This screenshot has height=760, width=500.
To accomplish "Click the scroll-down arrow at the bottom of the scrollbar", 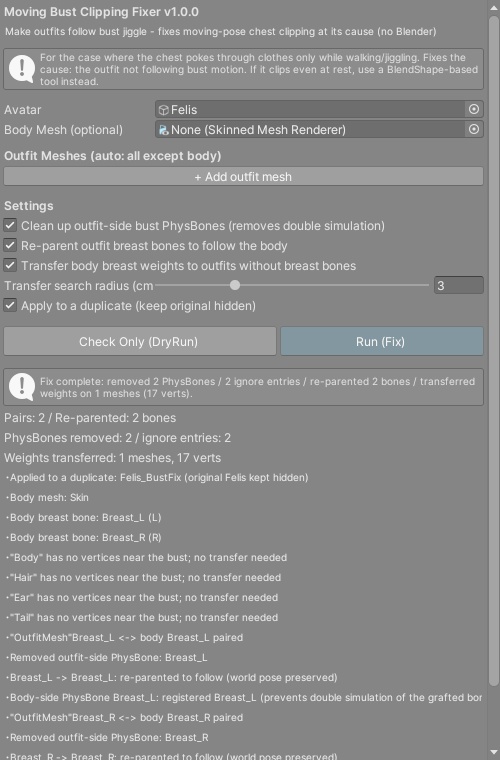I will 494,753.
